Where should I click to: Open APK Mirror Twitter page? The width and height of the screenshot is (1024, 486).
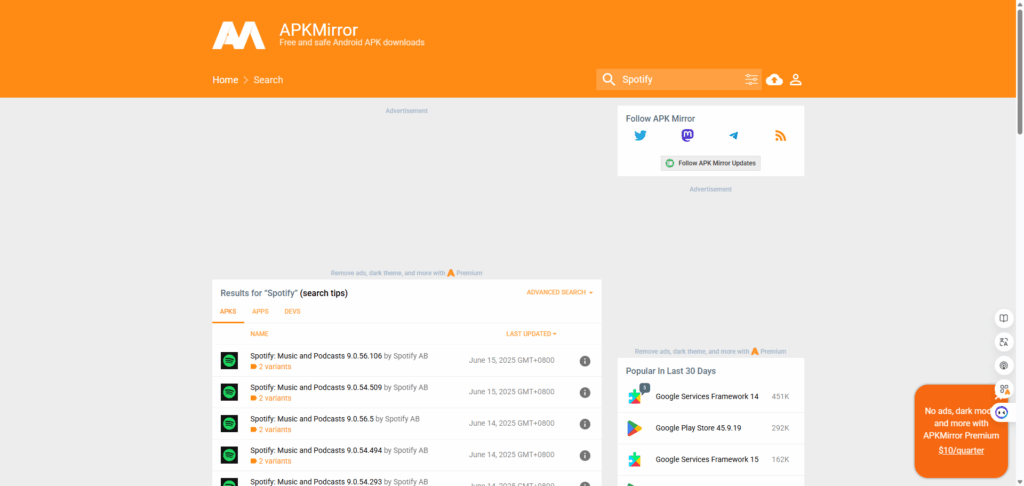pyautogui.click(x=640, y=135)
